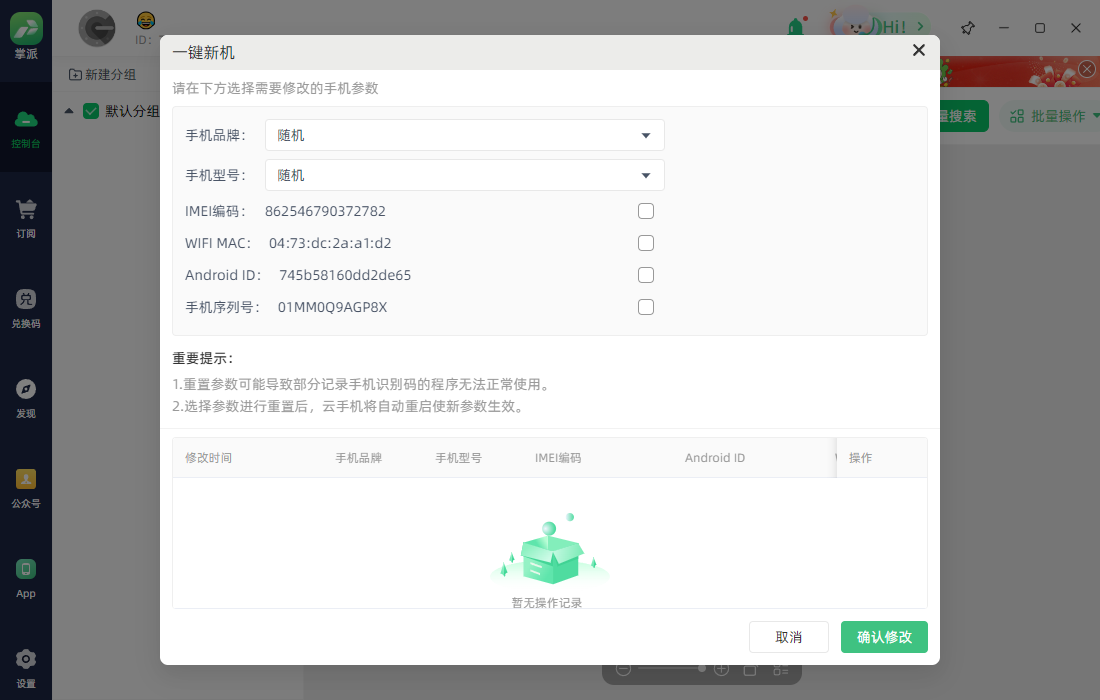The width and height of the screenshot is (1100, 700).
Task: Close the red promotional banner
Action: tap(1087, 69)
